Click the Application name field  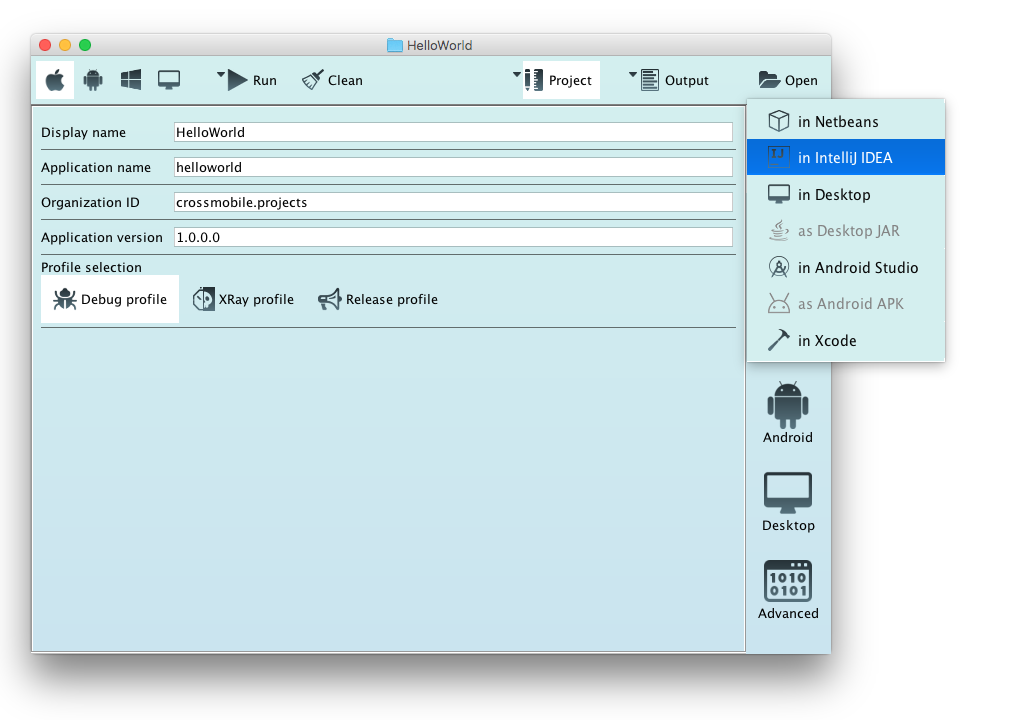[x=453, y=167]
